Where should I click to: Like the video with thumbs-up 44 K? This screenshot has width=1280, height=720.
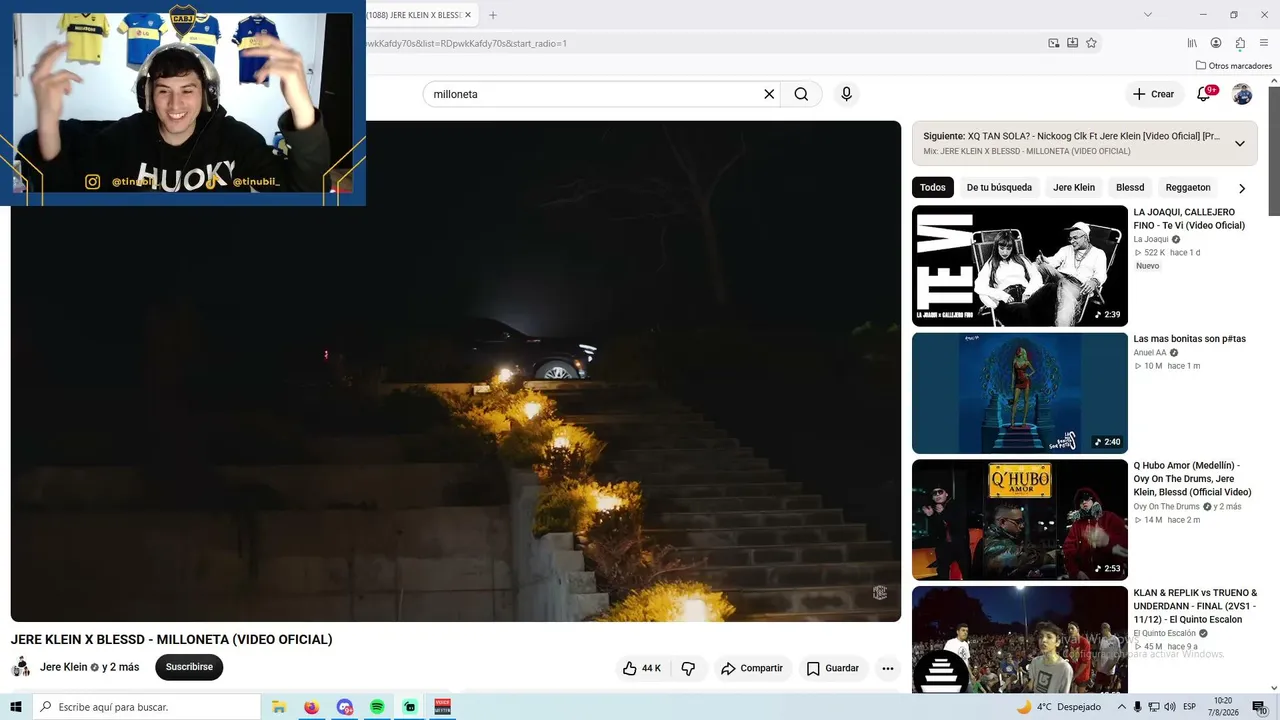pyautogui.click(x=642, y=668)
